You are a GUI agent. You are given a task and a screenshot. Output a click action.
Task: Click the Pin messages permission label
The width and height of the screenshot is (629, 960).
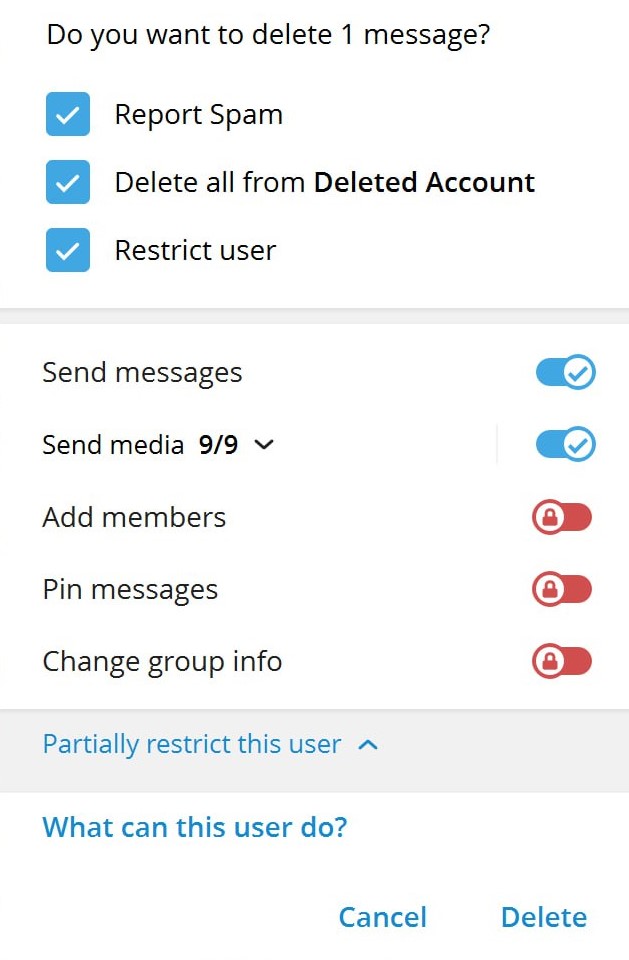click(x=130, y=590)
